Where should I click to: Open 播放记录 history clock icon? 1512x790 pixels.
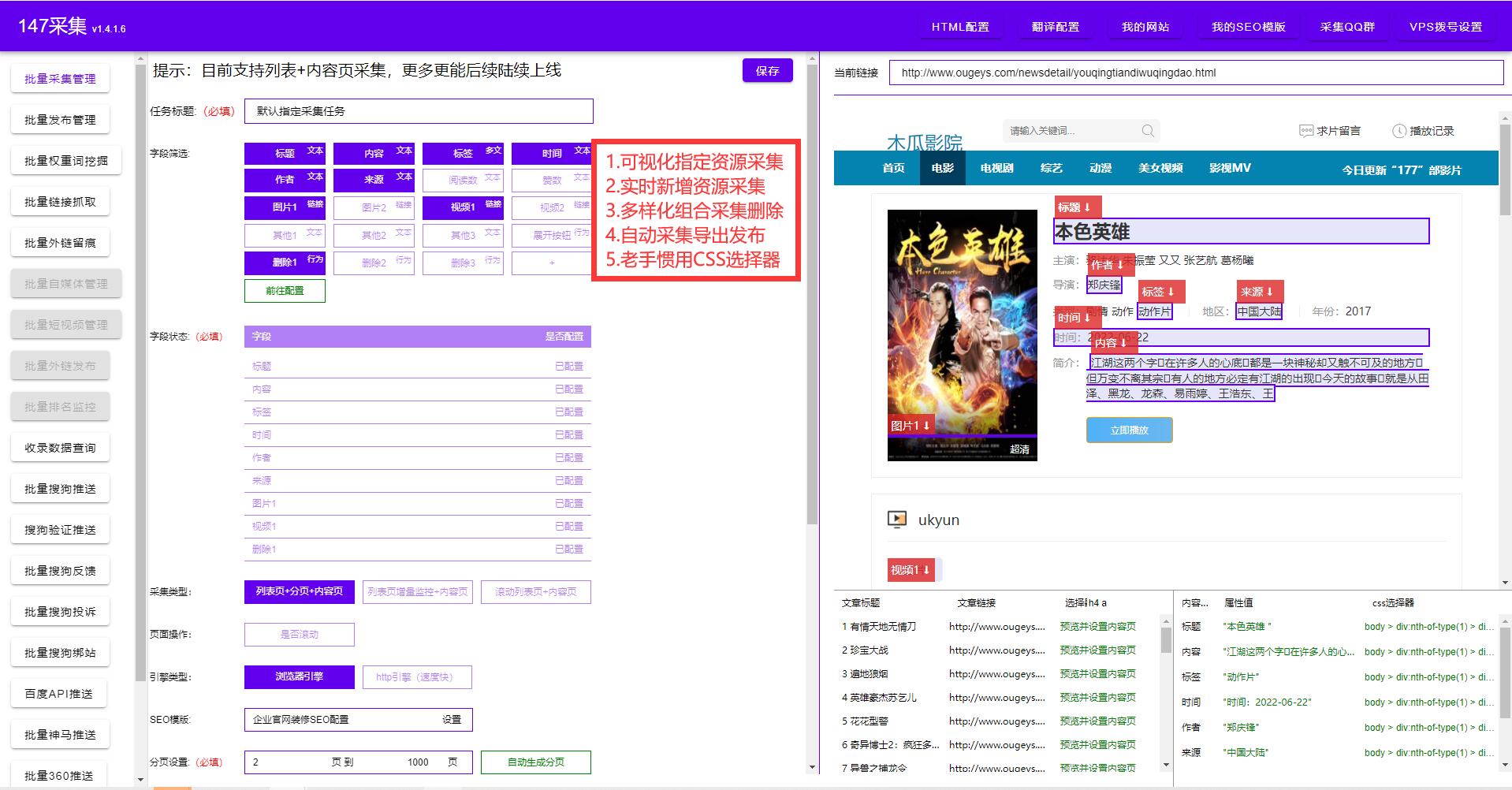coord(1399,131)
